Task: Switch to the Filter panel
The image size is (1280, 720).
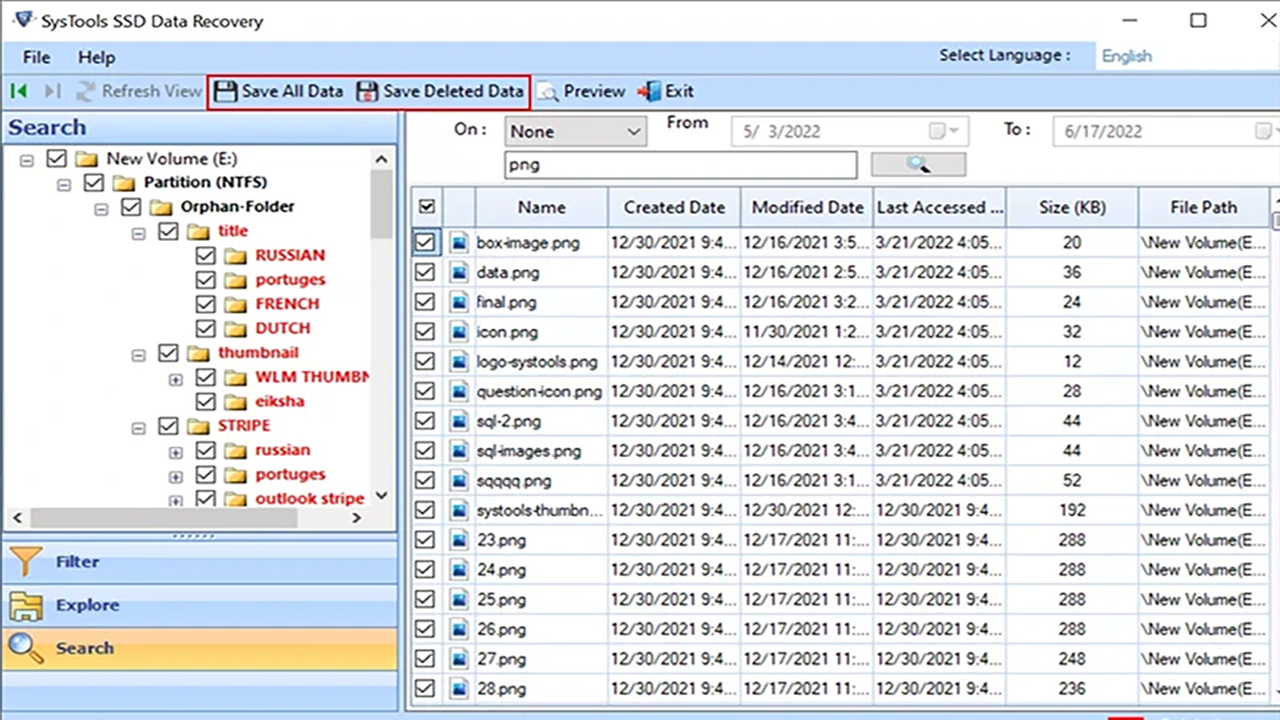Action: point(200,562)
